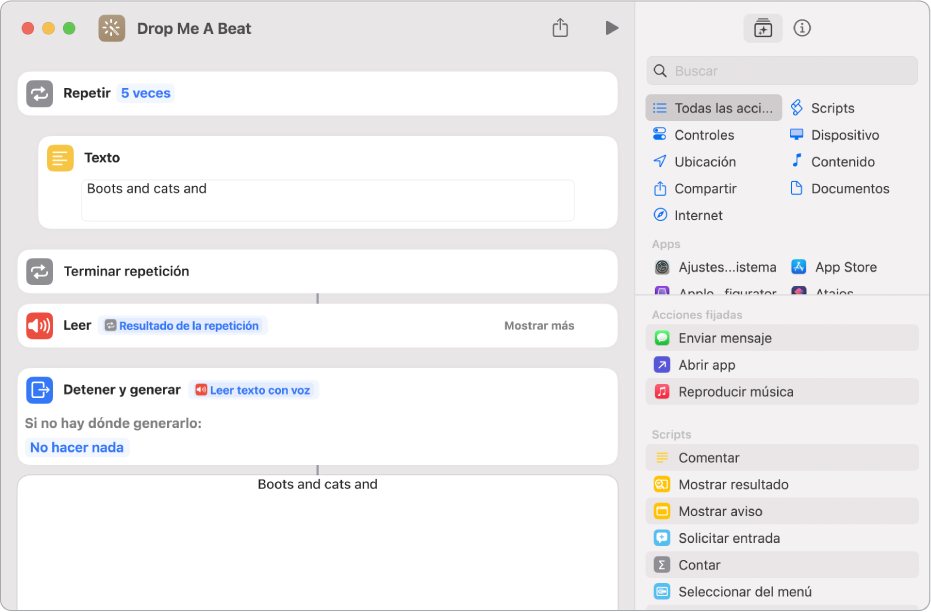Image resolution: width=931 pixels, height=612 pixels.
Task: Click the Detener y generar exit icon
Action: click(40, 390)
